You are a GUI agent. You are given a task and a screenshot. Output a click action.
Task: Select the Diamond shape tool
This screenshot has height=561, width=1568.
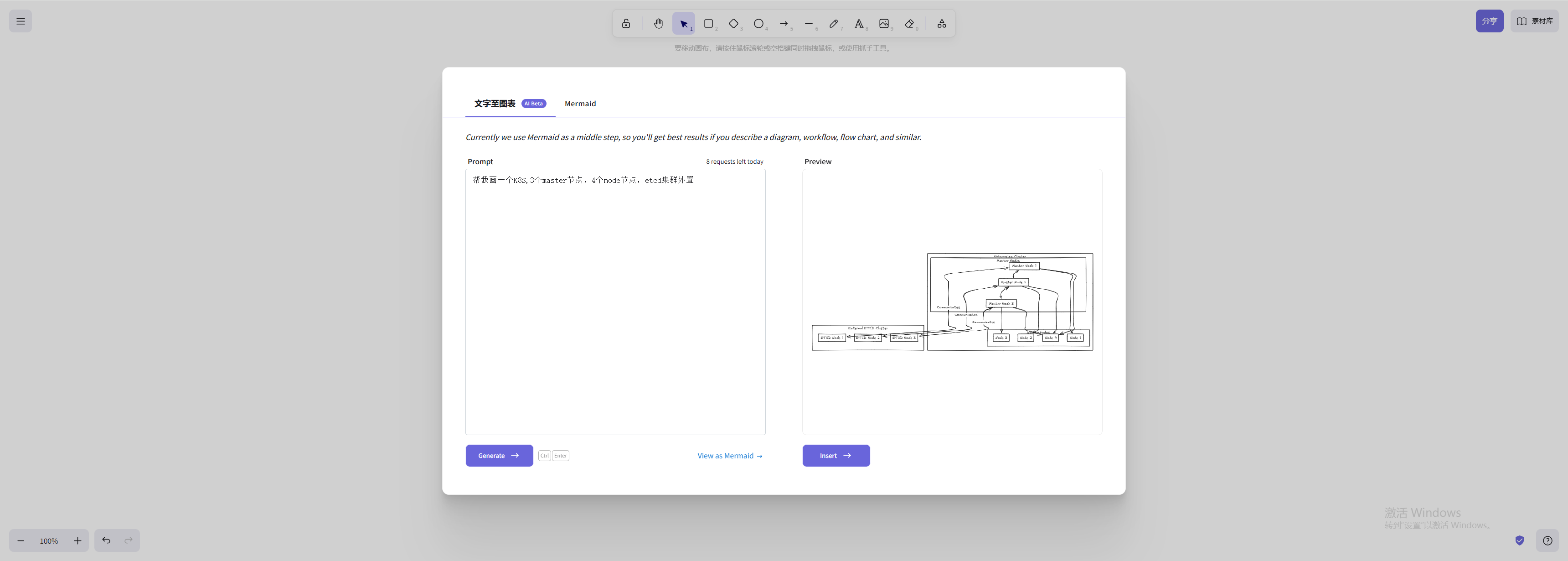733,24
